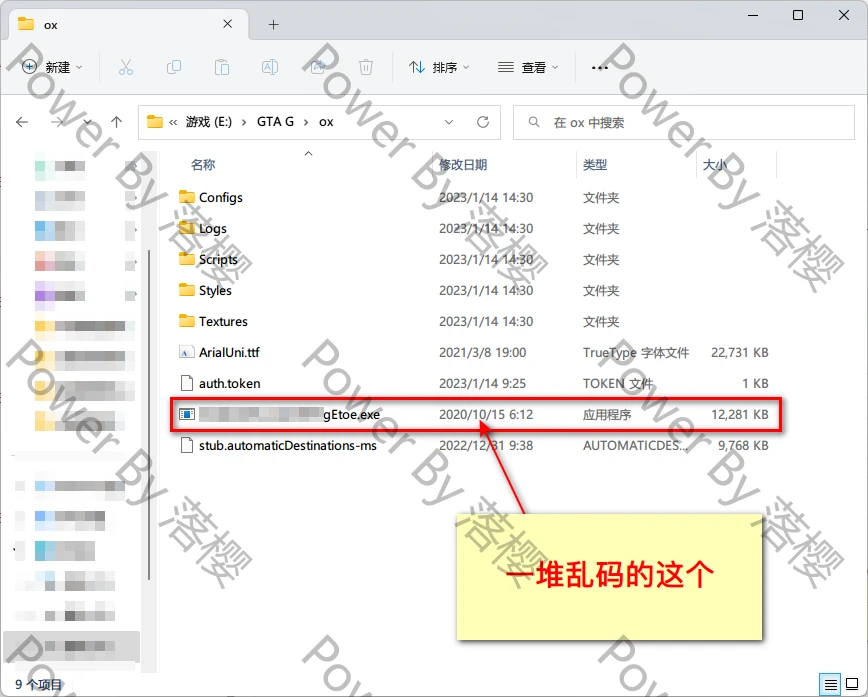Select stub.automaticDestinations-ms file
Viewport: 868px width, 697px height.
click(288, 446)
